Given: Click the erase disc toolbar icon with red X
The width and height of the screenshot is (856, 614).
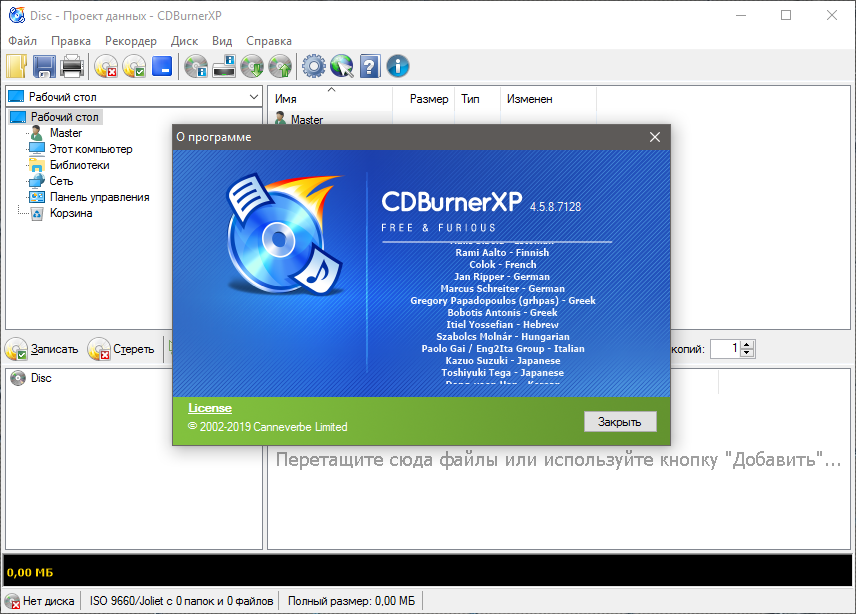Looking at the screenshot, I should coord(106,67).
